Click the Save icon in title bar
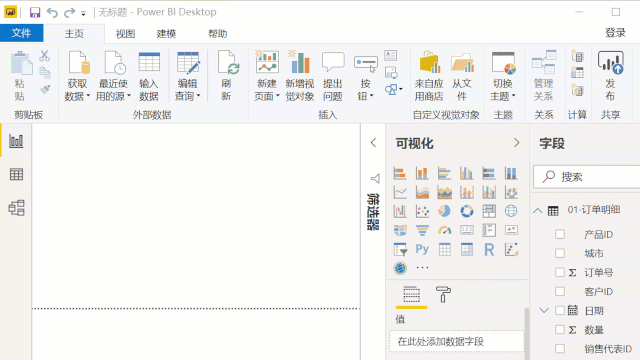This screenshot has height=360, width=640. [35, 12]
